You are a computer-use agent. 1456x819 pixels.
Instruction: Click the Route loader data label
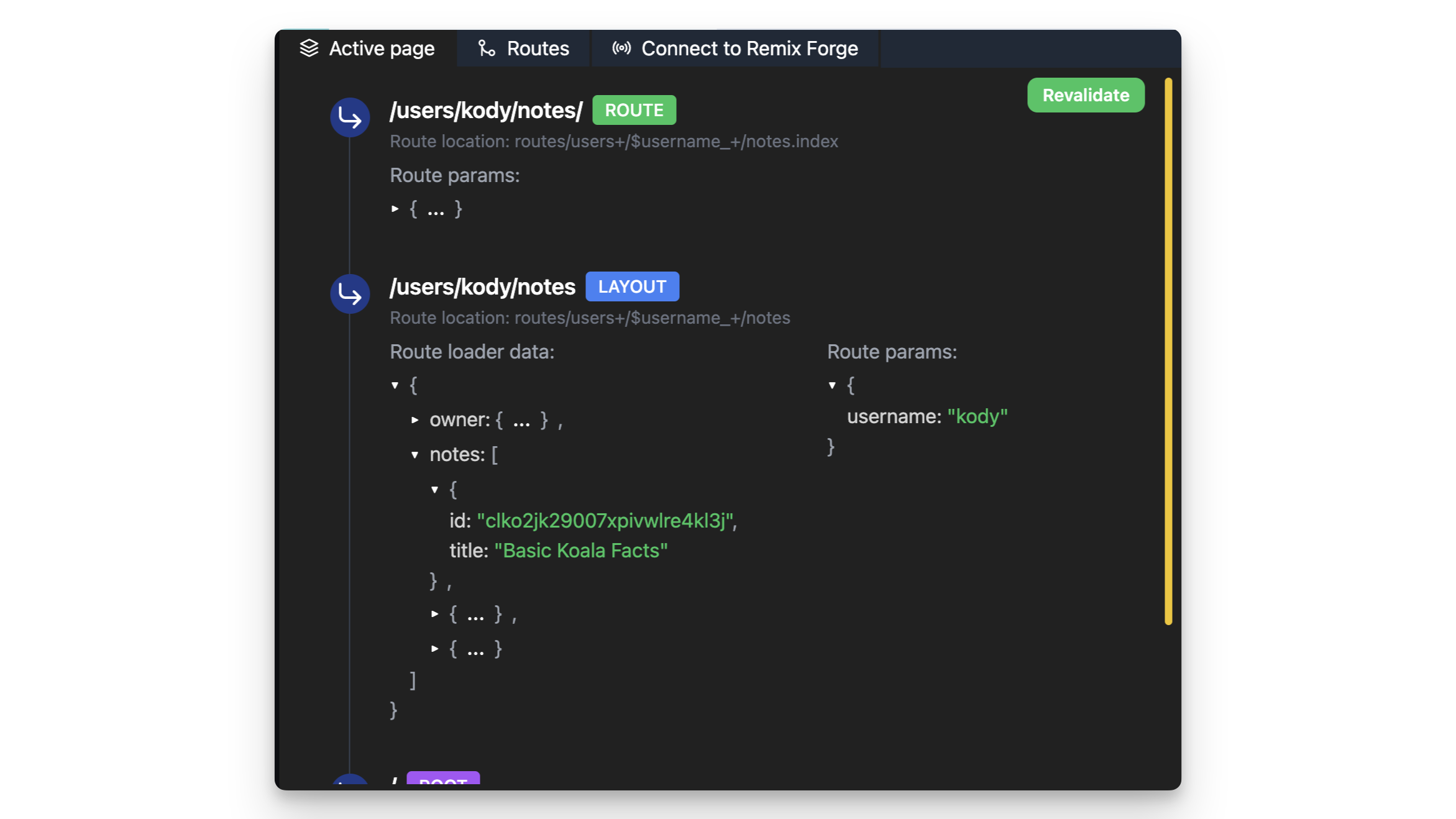click(472, 352)
